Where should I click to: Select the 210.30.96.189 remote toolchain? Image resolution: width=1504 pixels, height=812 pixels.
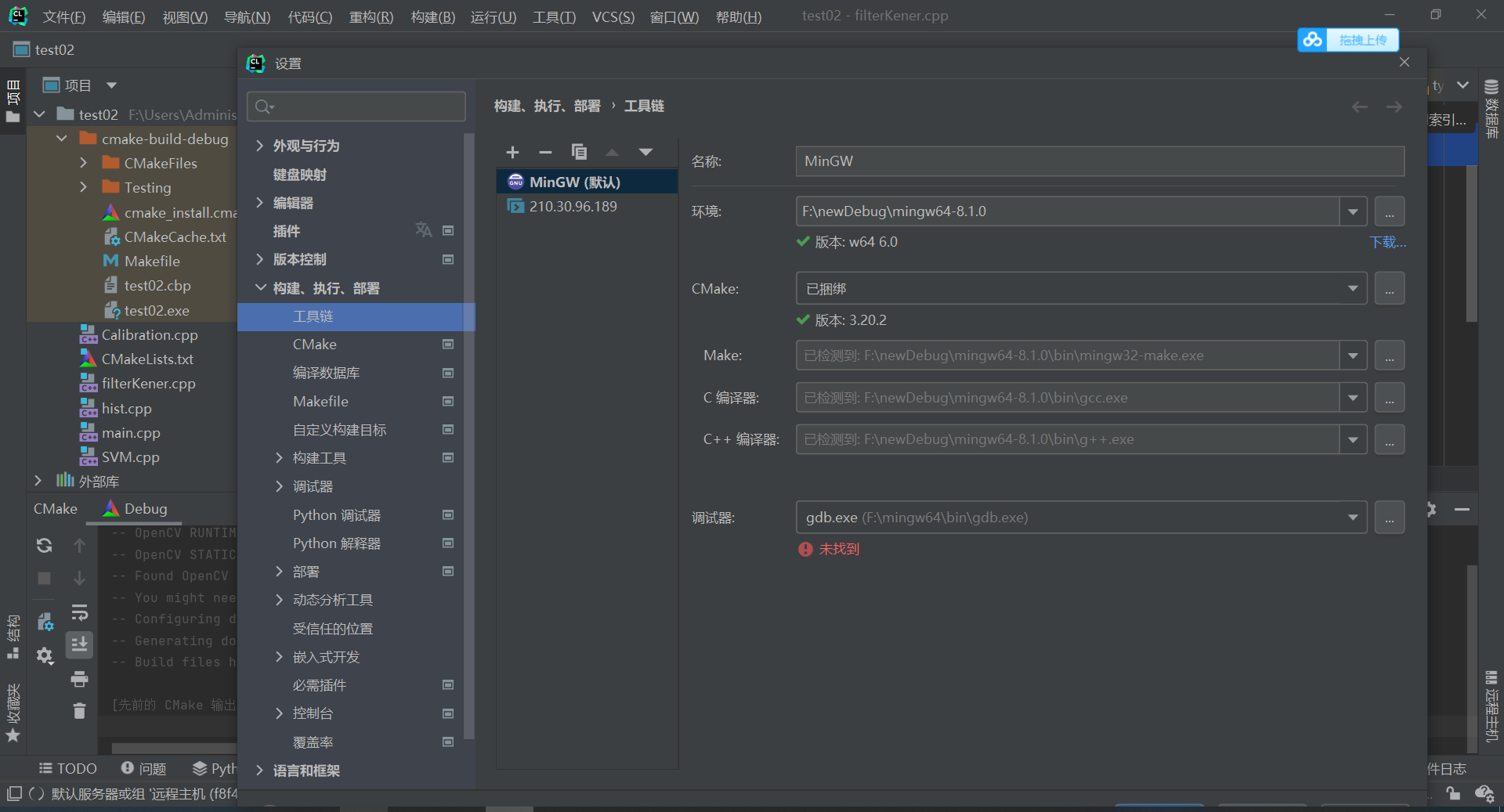(572, 206)
